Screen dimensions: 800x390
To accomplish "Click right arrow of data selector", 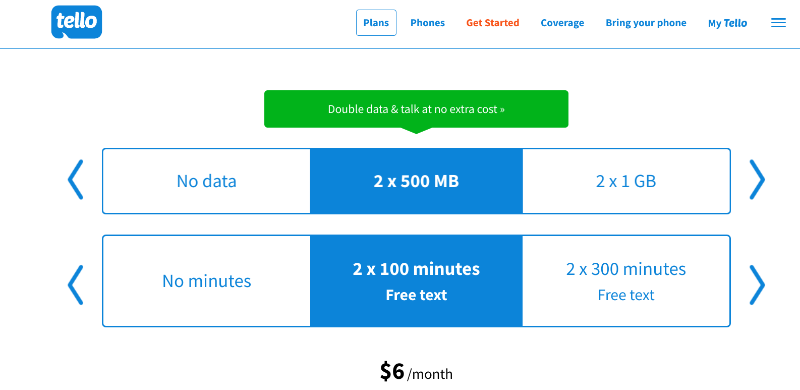I will pyautogui.click(x=757, y=180).
